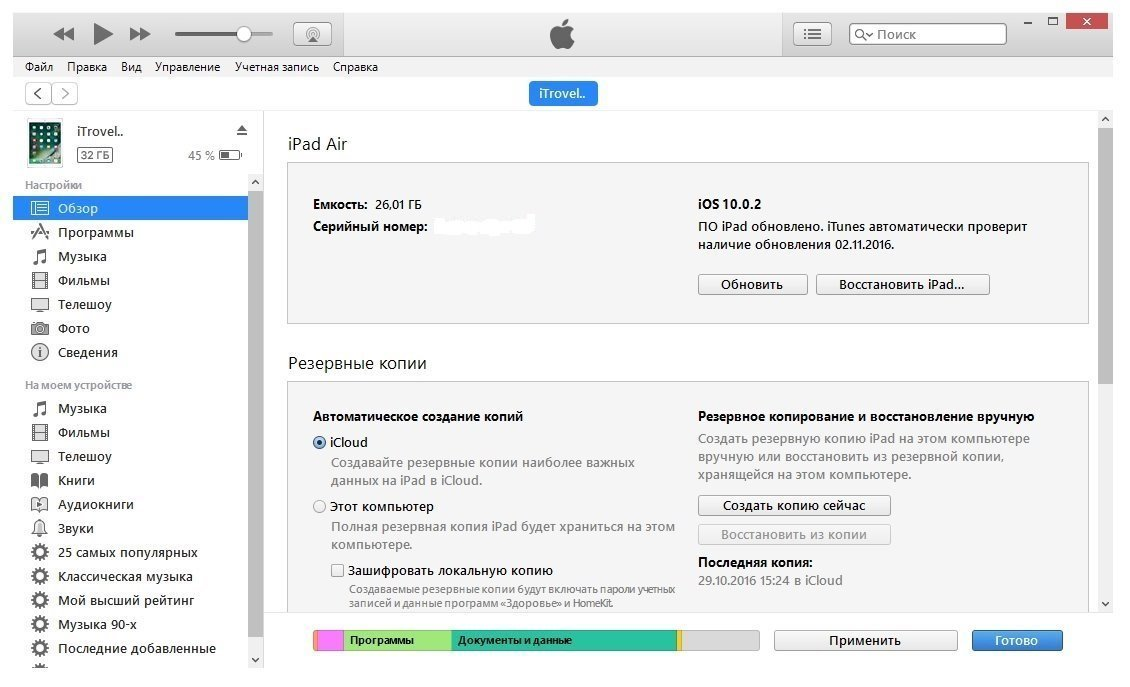
Task: Open the AirPlay output button
Action: (313, 34)
